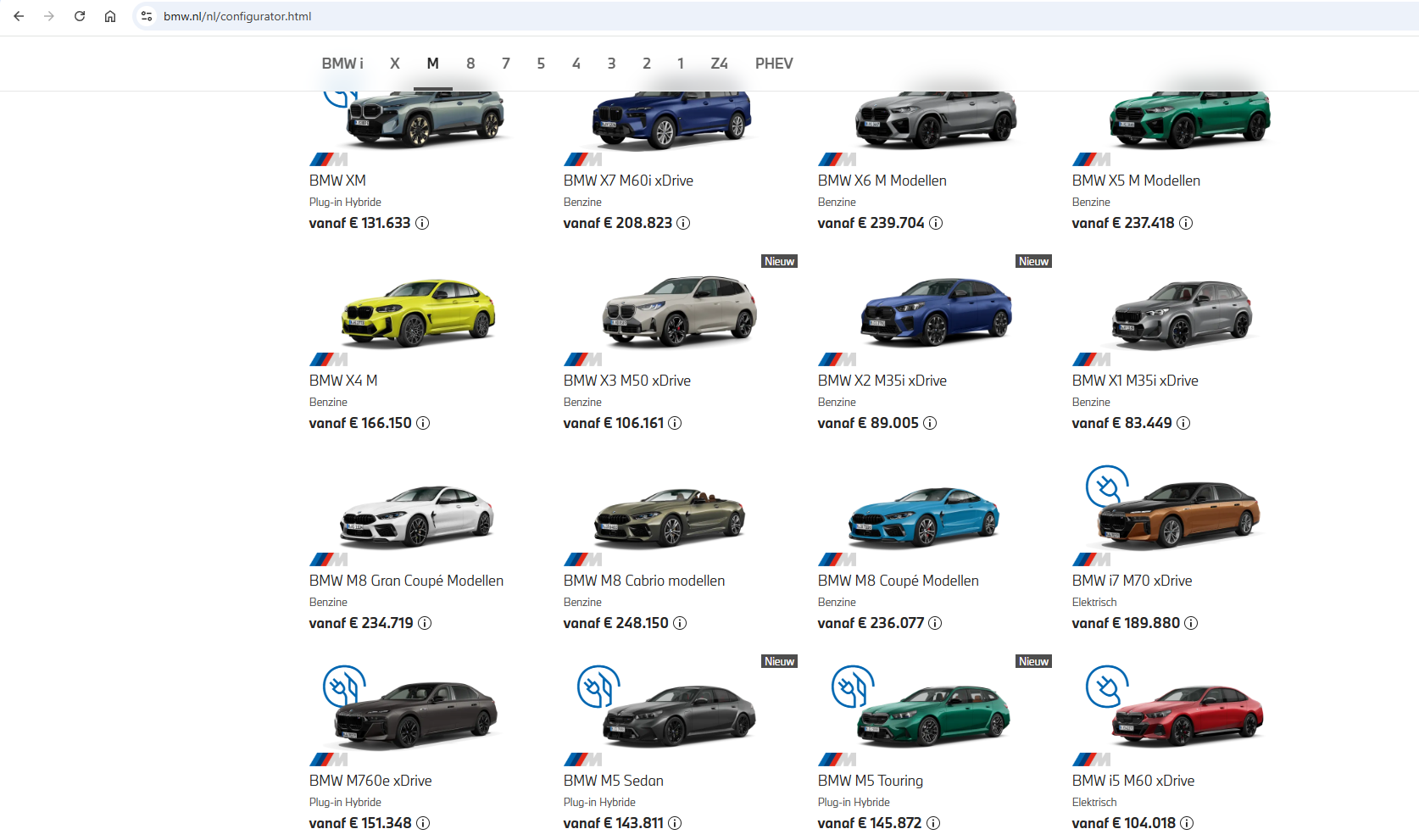Click the price vanaf € 166.150
Viewport: 1419px width, 840px height.
[x=360, y=423]
